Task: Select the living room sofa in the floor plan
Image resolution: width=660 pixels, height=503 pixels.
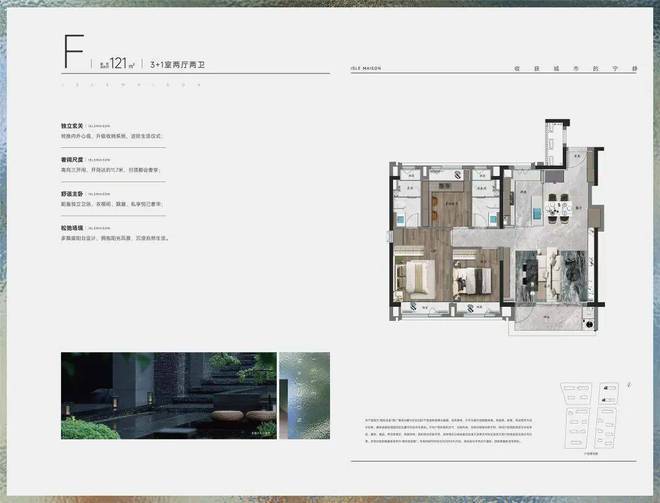Action: pyautogui.click(x=552, y=275)
